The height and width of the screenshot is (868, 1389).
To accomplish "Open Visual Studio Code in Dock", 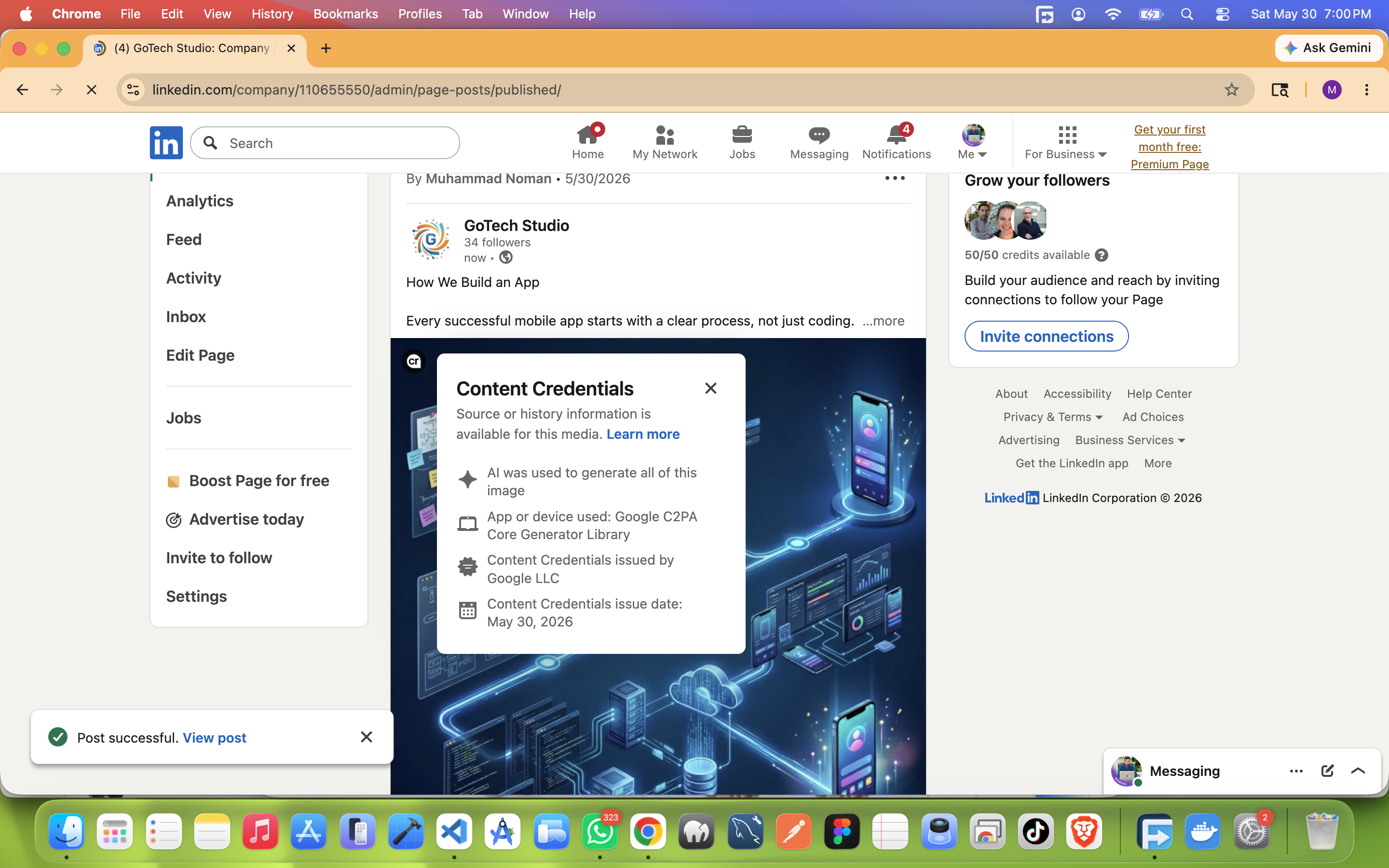I will tap(454, 831).
